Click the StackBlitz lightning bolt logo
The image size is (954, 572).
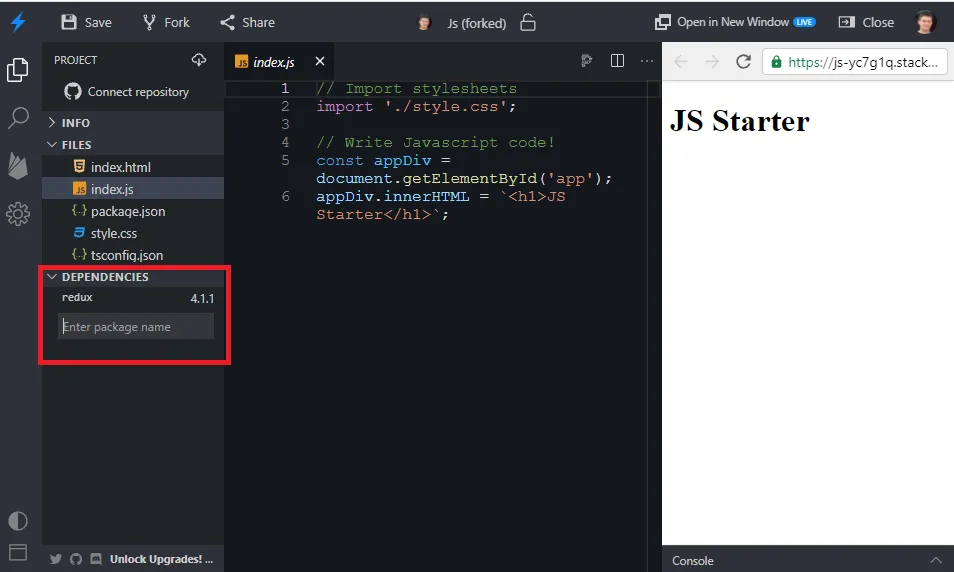coord(18,23)
